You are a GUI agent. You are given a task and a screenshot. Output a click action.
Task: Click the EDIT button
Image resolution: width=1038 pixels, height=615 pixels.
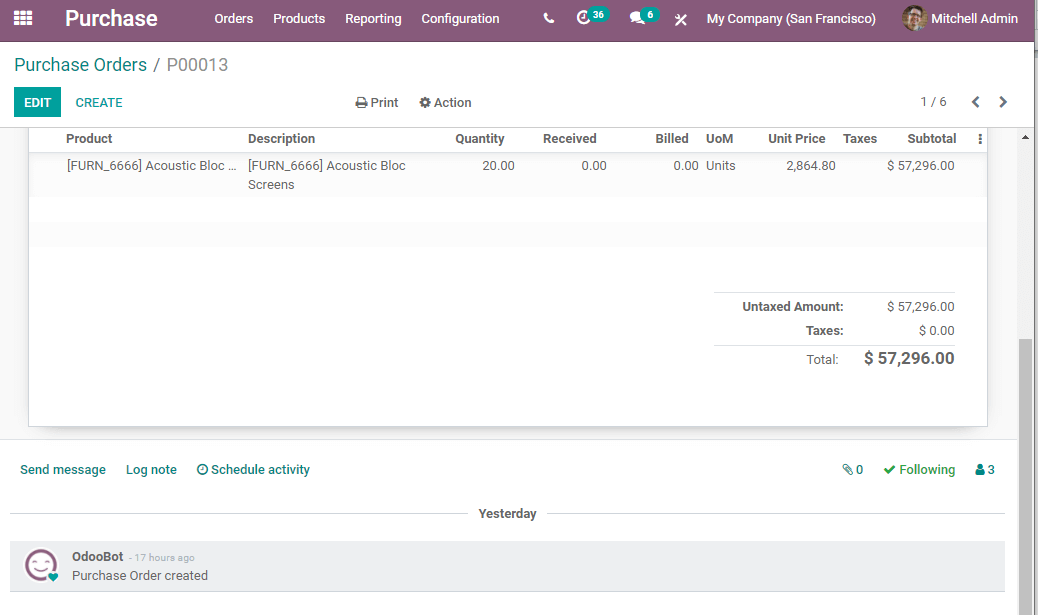pos(37,102)
